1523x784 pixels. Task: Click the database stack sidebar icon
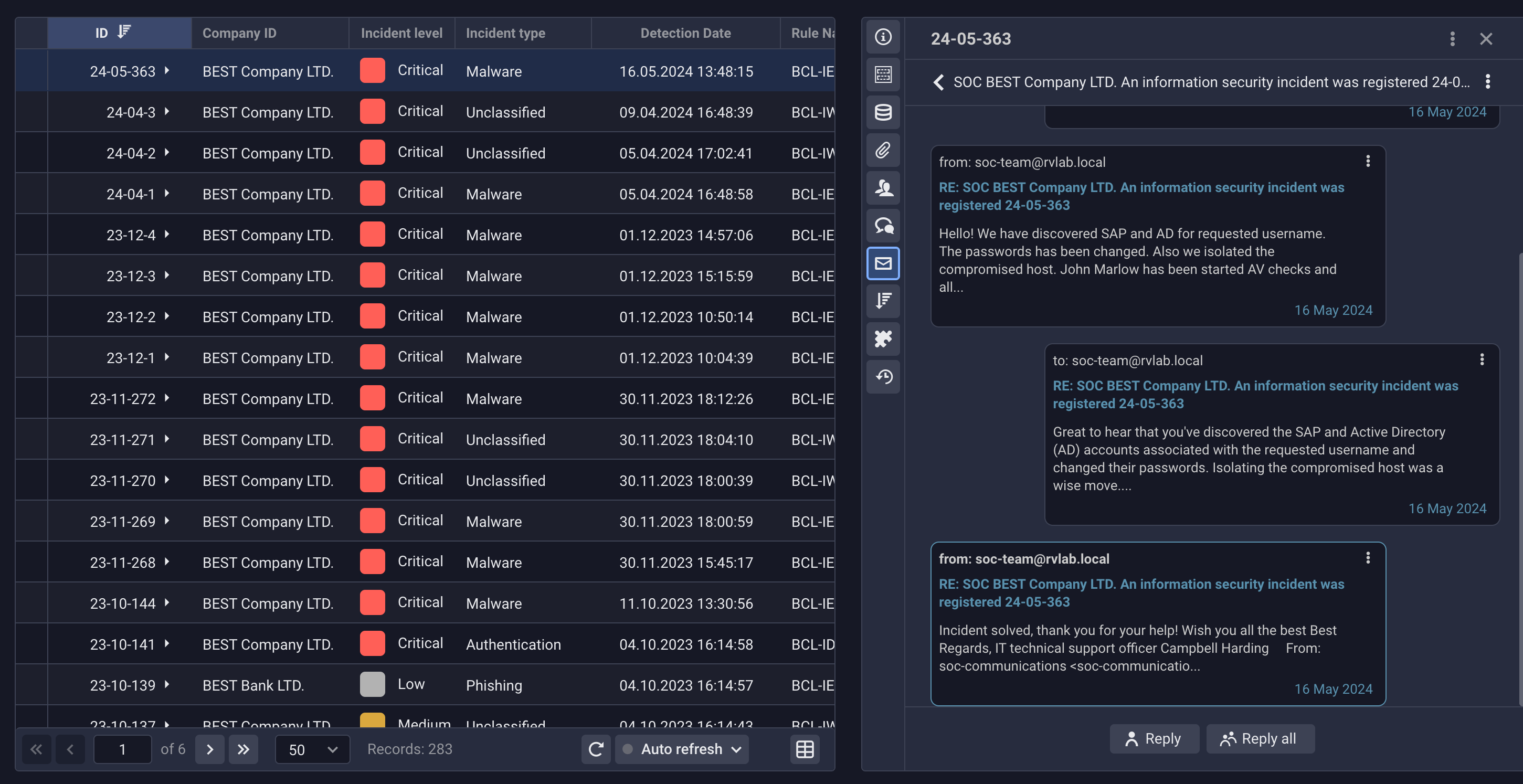click(883, 112)
